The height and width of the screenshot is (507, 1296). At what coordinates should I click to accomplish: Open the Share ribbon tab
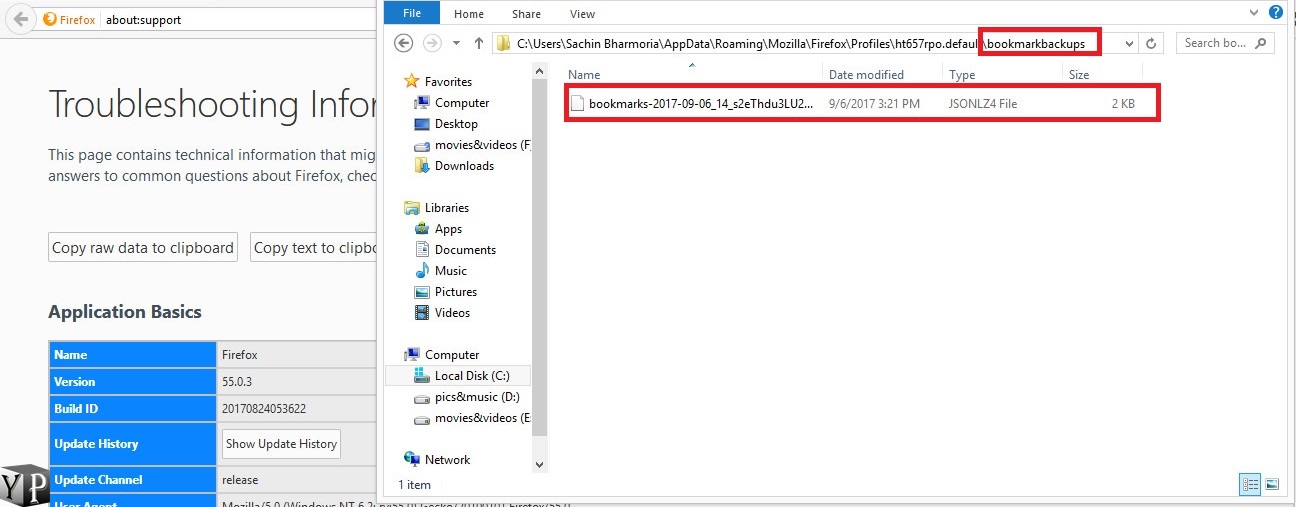click(526, 14)
